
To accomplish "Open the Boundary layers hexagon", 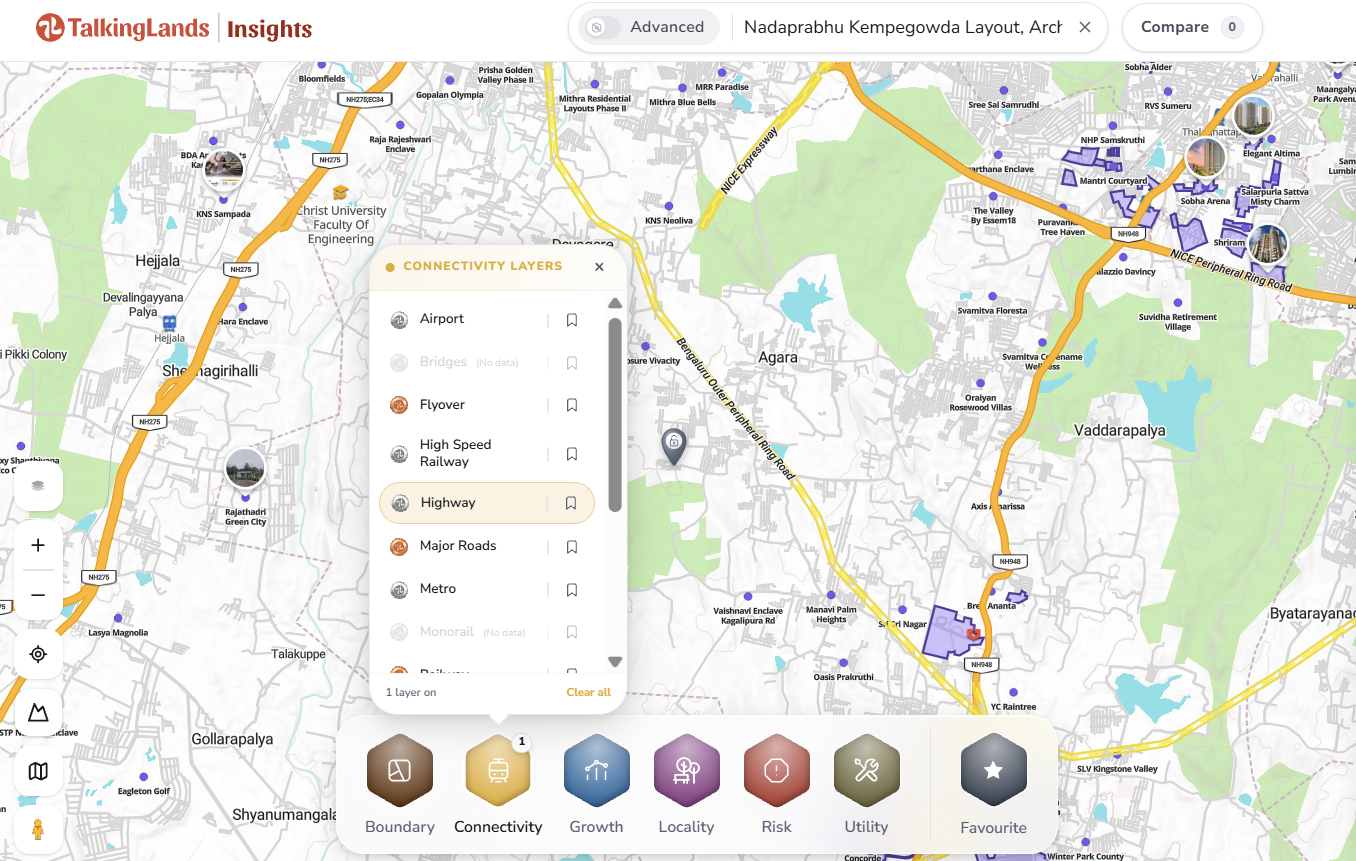I will pyautogui.click(x=400, y=770).
